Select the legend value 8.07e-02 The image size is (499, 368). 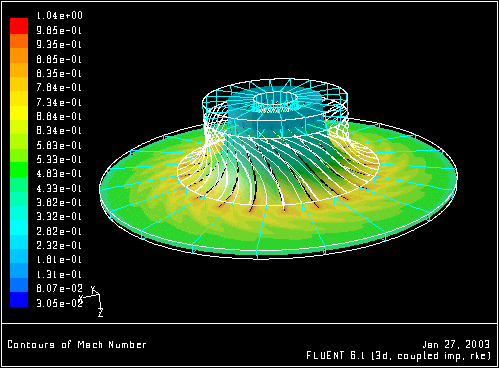(59, 288)
